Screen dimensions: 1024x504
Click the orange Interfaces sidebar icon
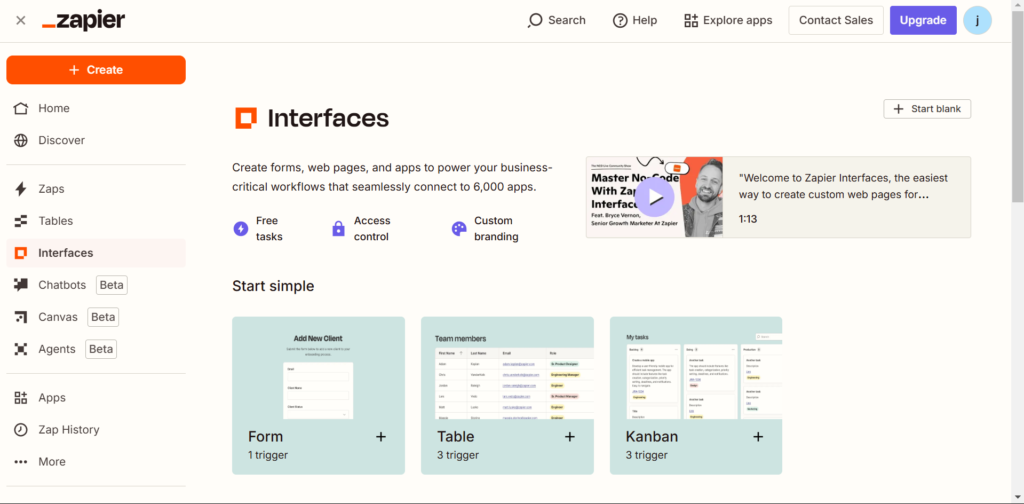click(x=21, y=253)
